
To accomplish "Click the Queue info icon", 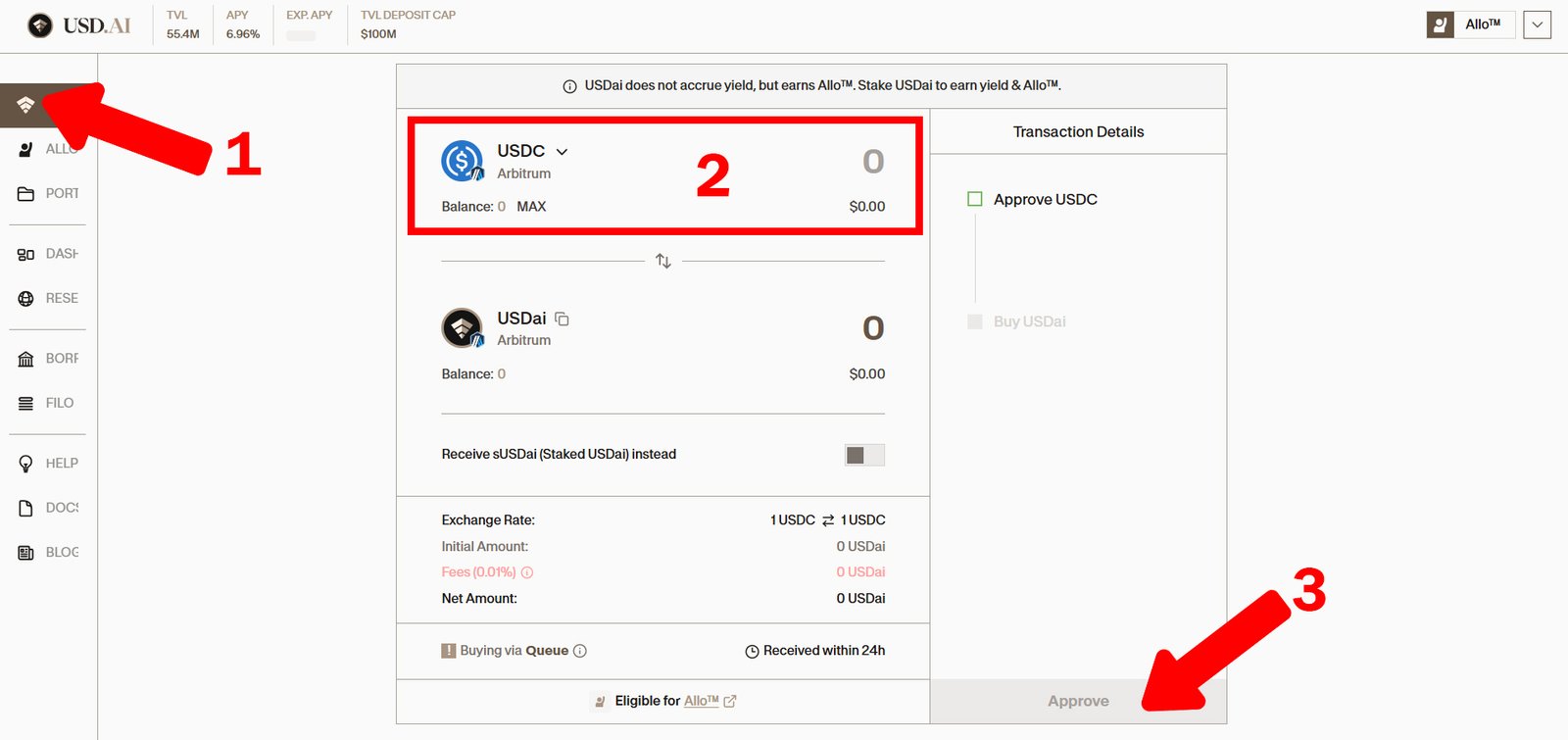I will [580, 651].
